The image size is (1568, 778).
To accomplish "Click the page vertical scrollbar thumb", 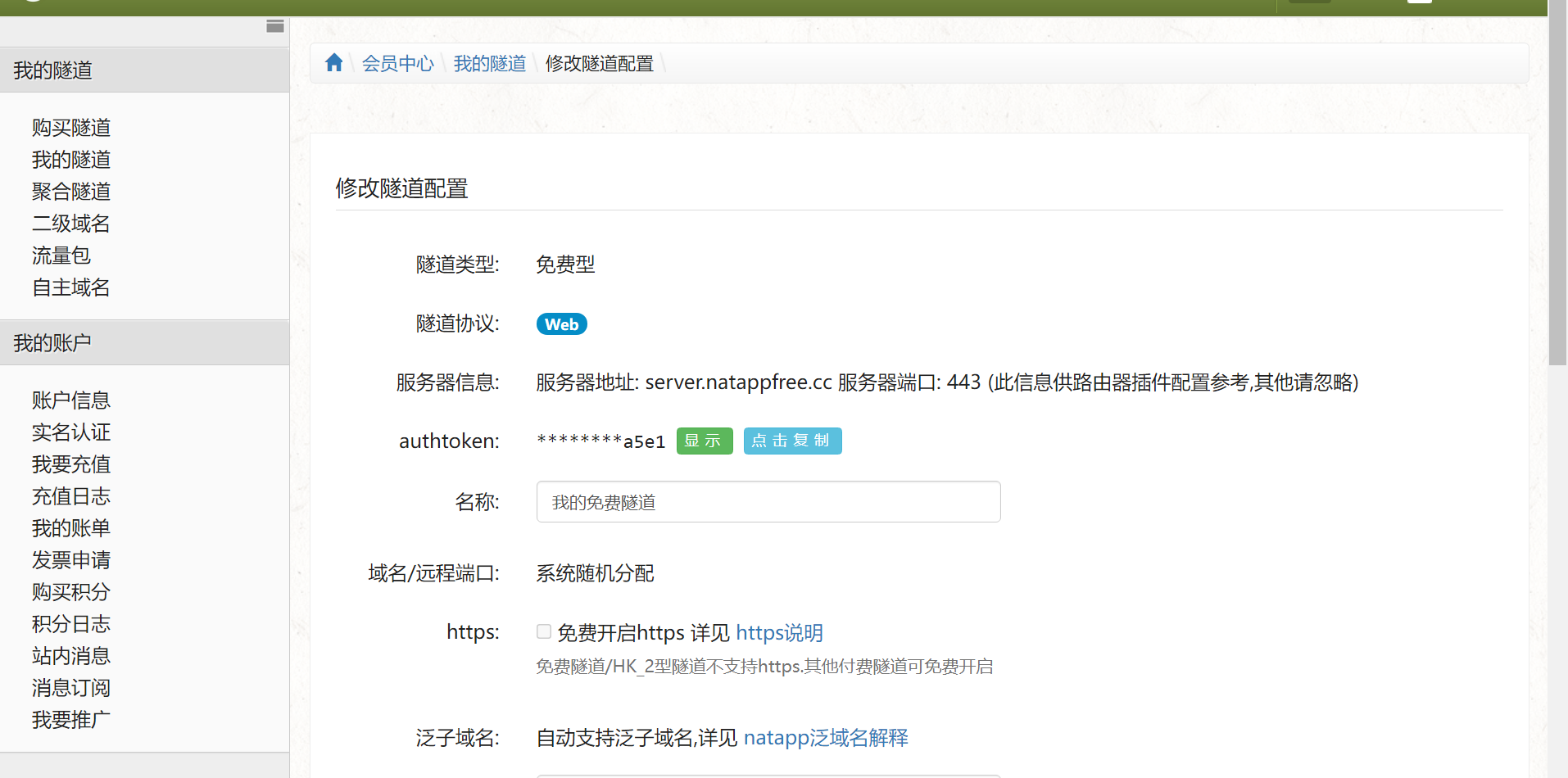I will 1557,184.
